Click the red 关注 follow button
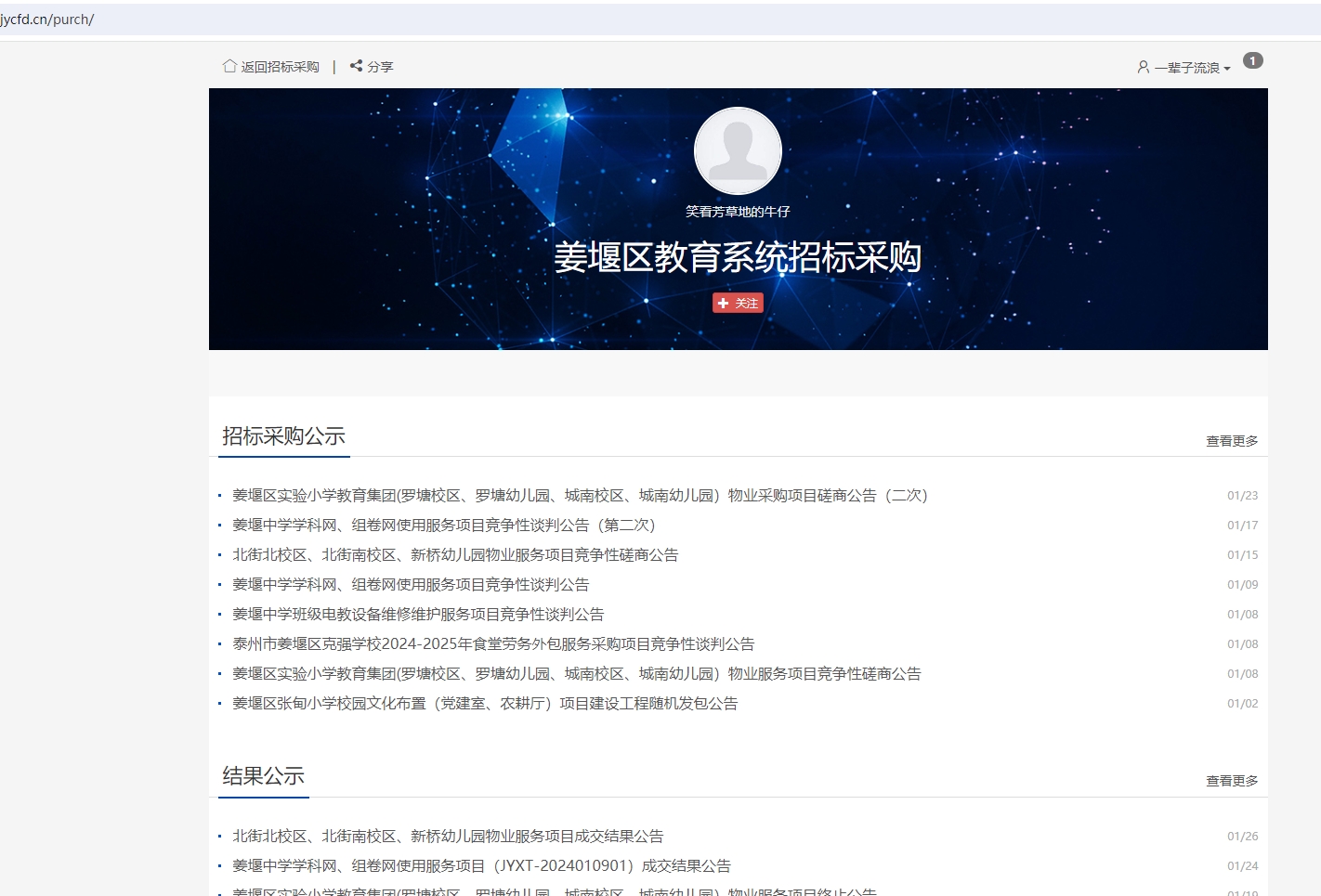This screenshot has height=896, width=1321. click(x=738, y=303)
